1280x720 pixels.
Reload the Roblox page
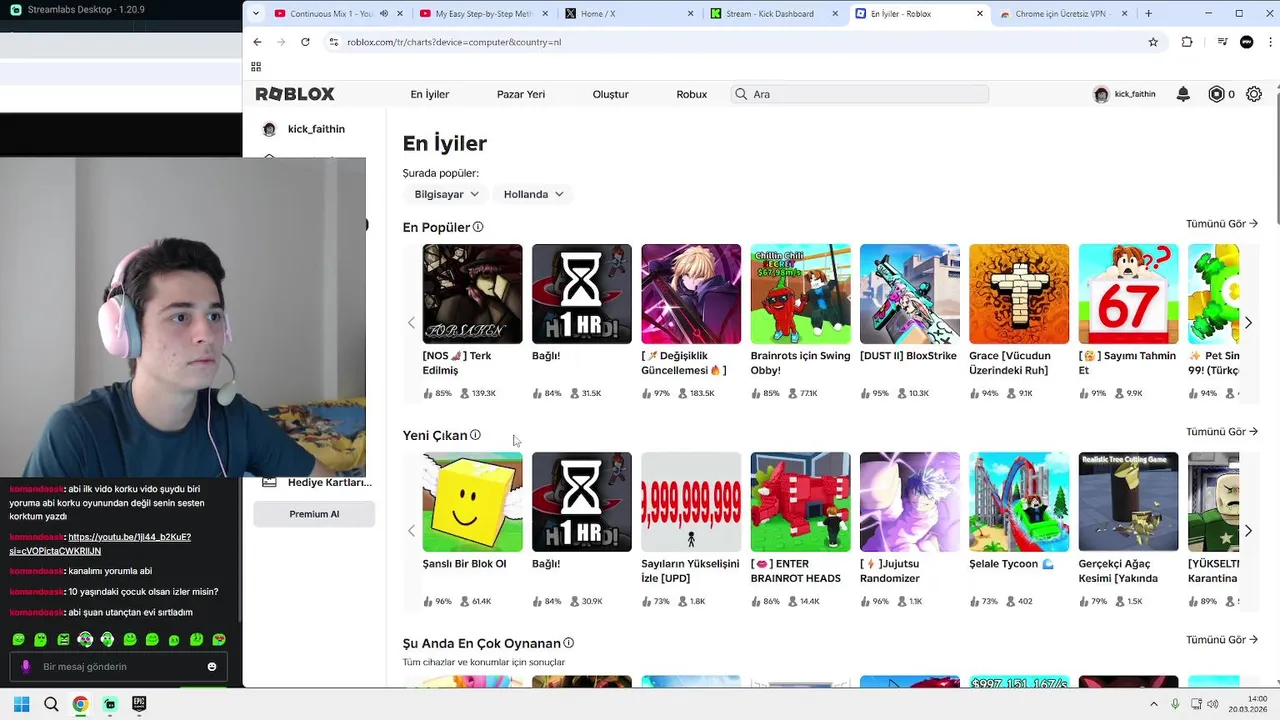point(305,42)
